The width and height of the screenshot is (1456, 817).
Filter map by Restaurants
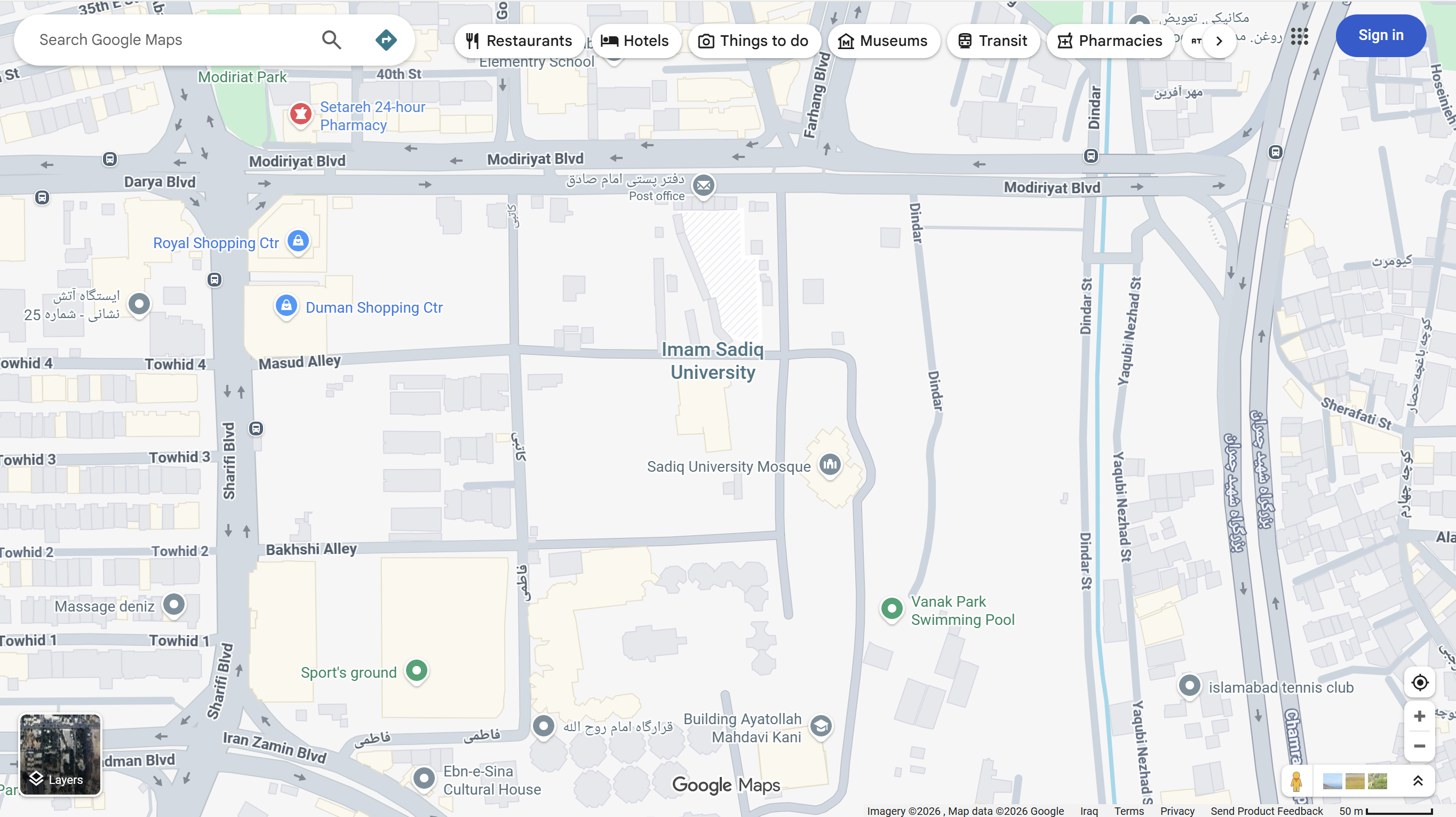click(x=520, y=41)
